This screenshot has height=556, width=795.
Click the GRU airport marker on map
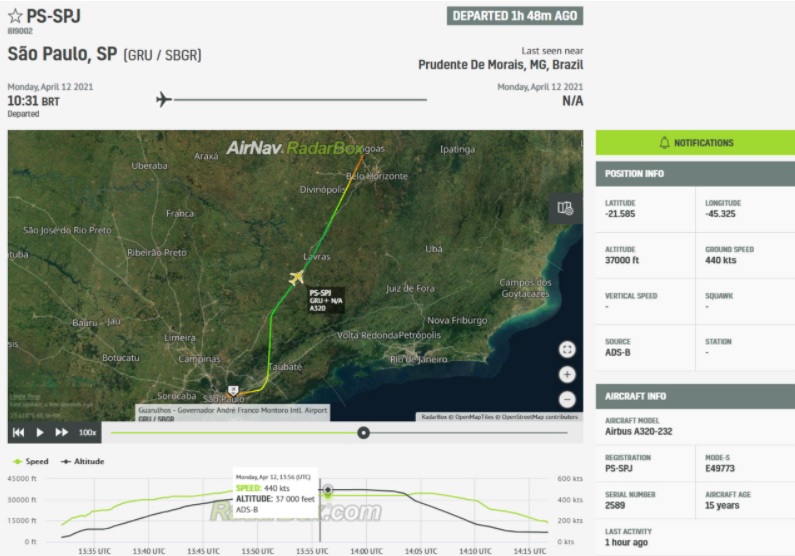(x=233, y=391)
